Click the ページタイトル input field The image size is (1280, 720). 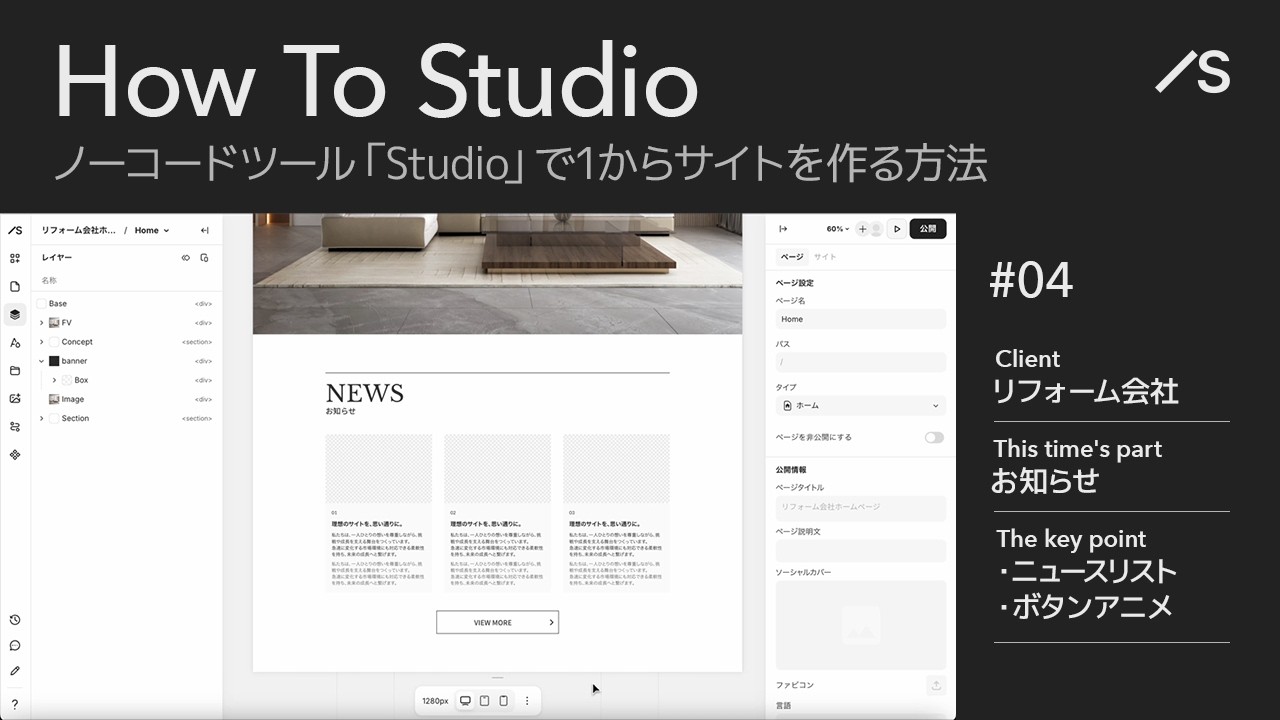coord(861,507)
